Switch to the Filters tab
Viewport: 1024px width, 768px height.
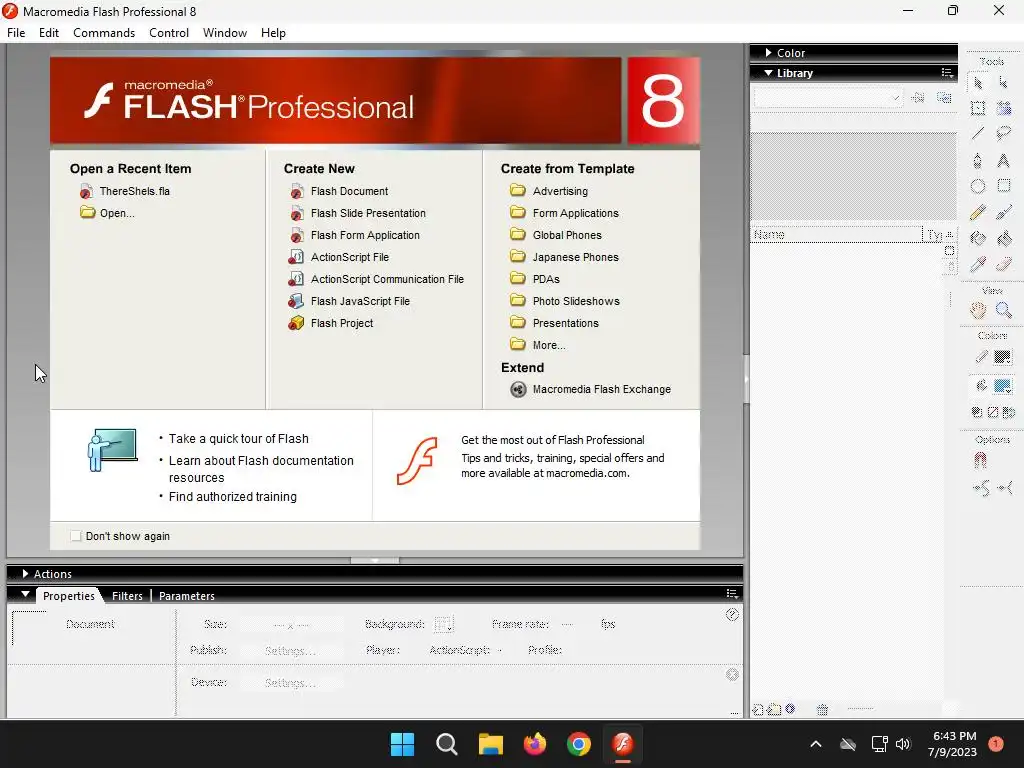click(x=127, y=596)
